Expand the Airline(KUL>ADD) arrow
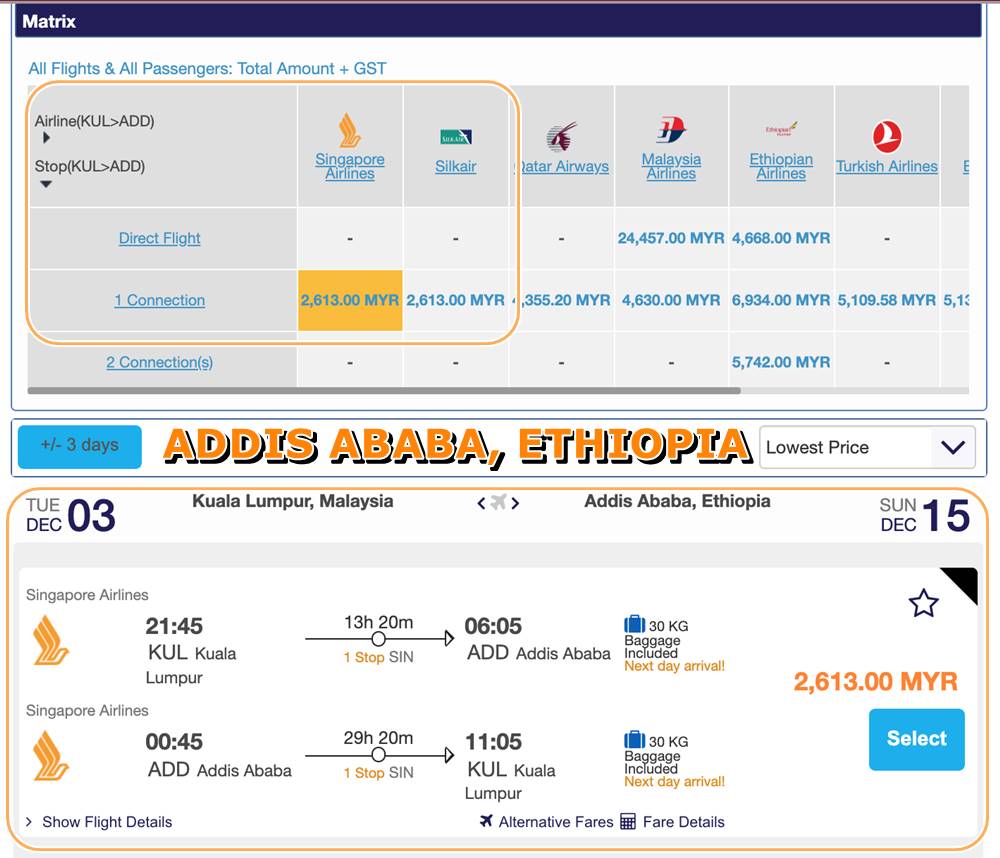 46,138
